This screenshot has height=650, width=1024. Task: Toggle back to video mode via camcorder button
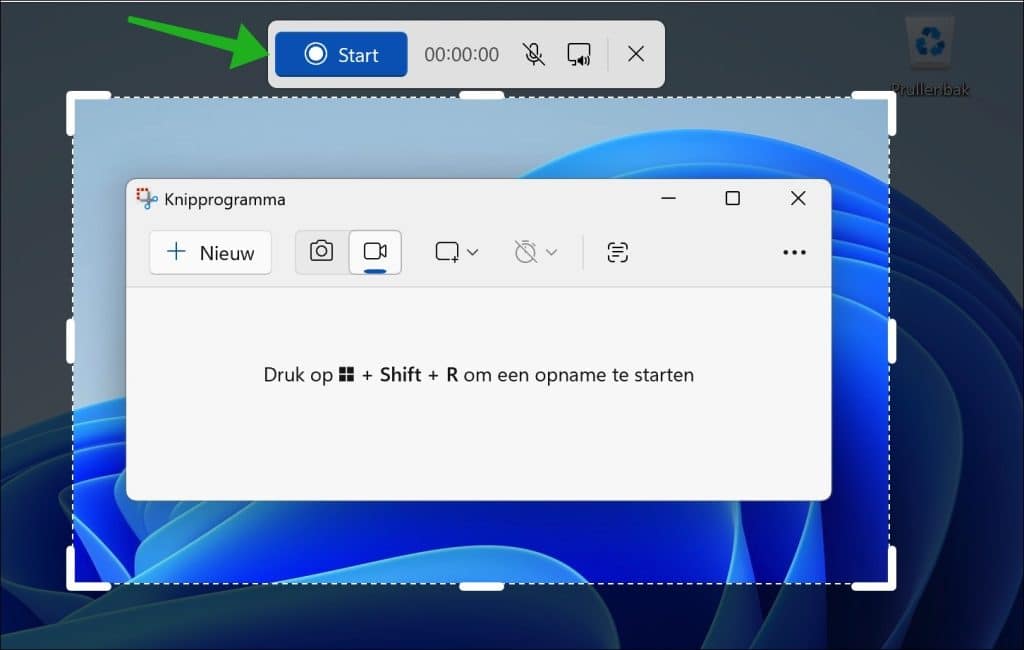tap(376, 252)
